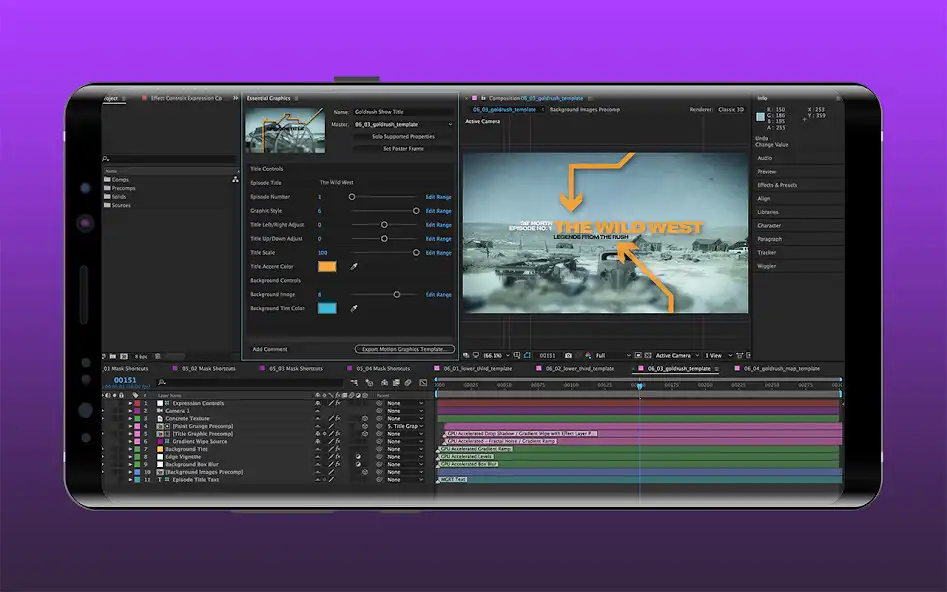Screen dimensions: 947x592
Task: Select the Title Accent Color eyedropper
Action: click(353, 267)
